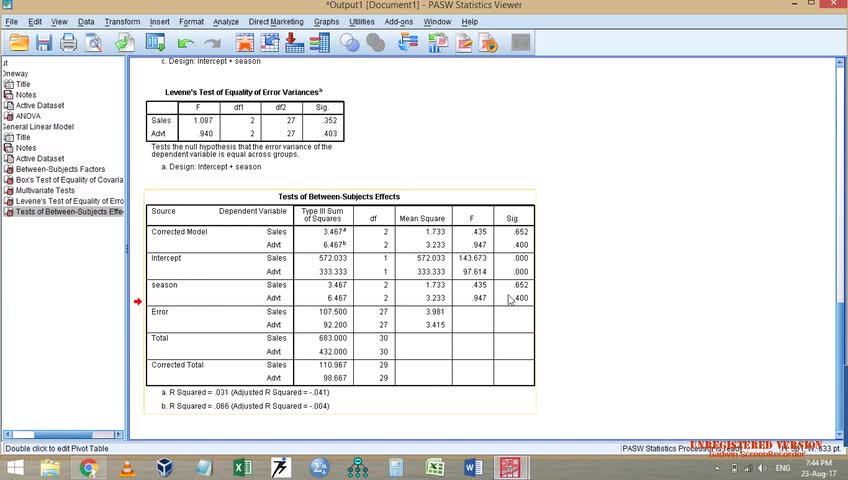
Task: Click the Corrected Total row label
Action: click(x=177, y=365)
